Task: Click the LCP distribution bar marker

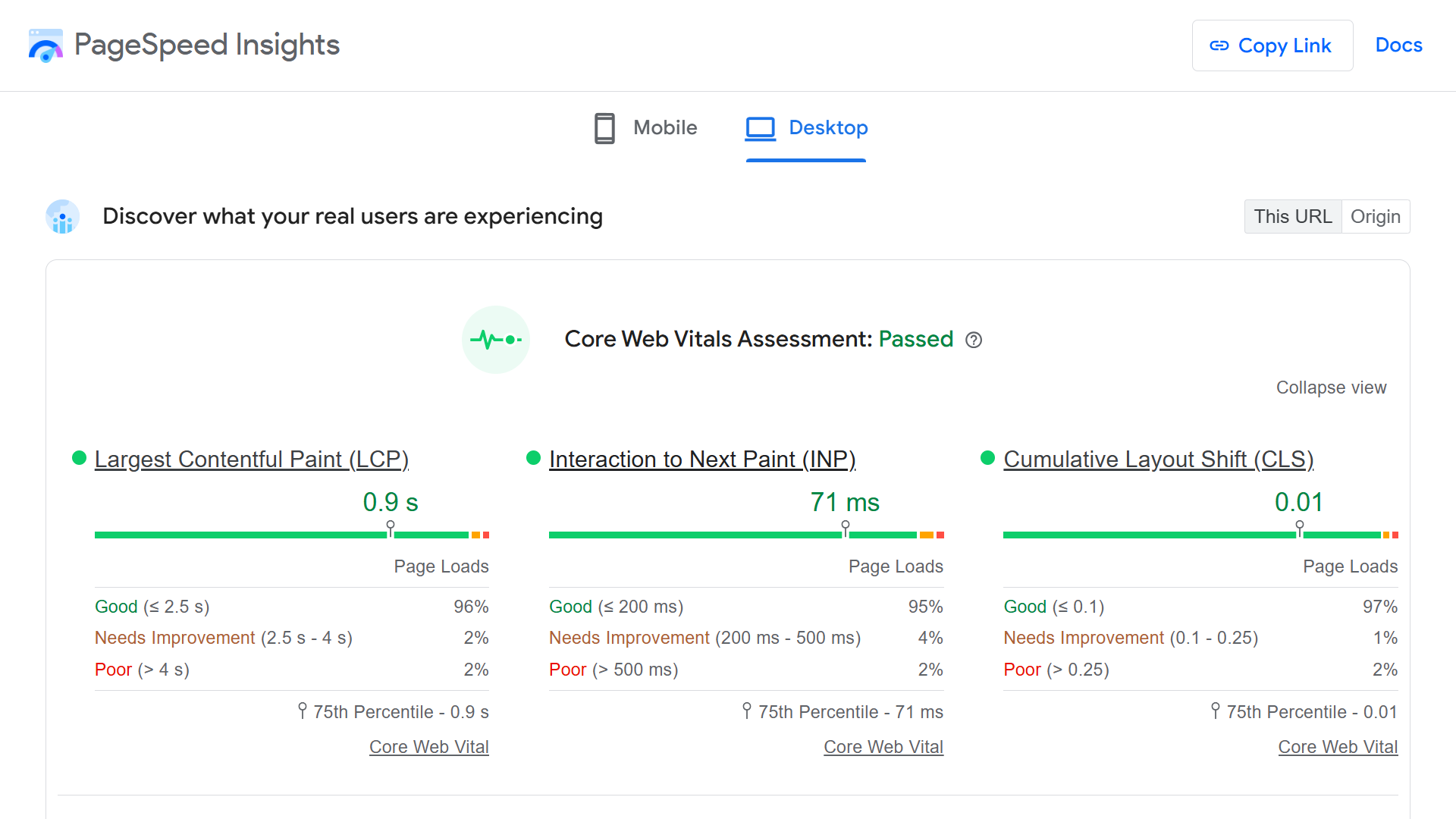Action: (391, 529)
